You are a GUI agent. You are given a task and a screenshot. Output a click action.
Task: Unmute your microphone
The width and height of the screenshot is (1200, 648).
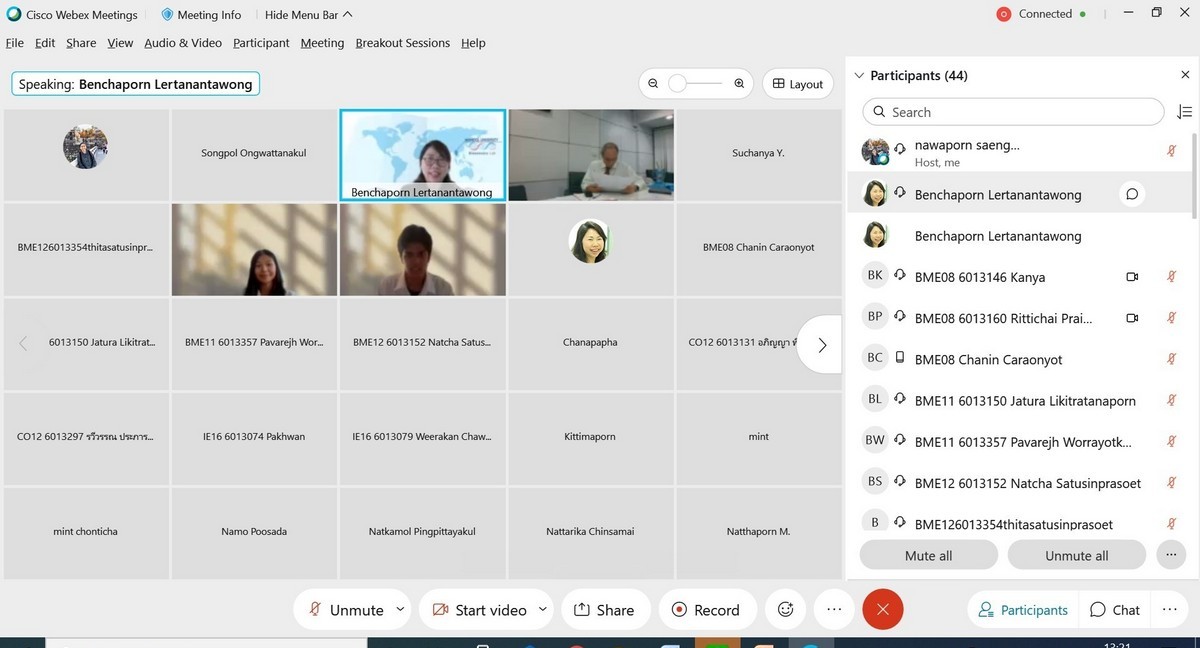click(x=346, y=609)
